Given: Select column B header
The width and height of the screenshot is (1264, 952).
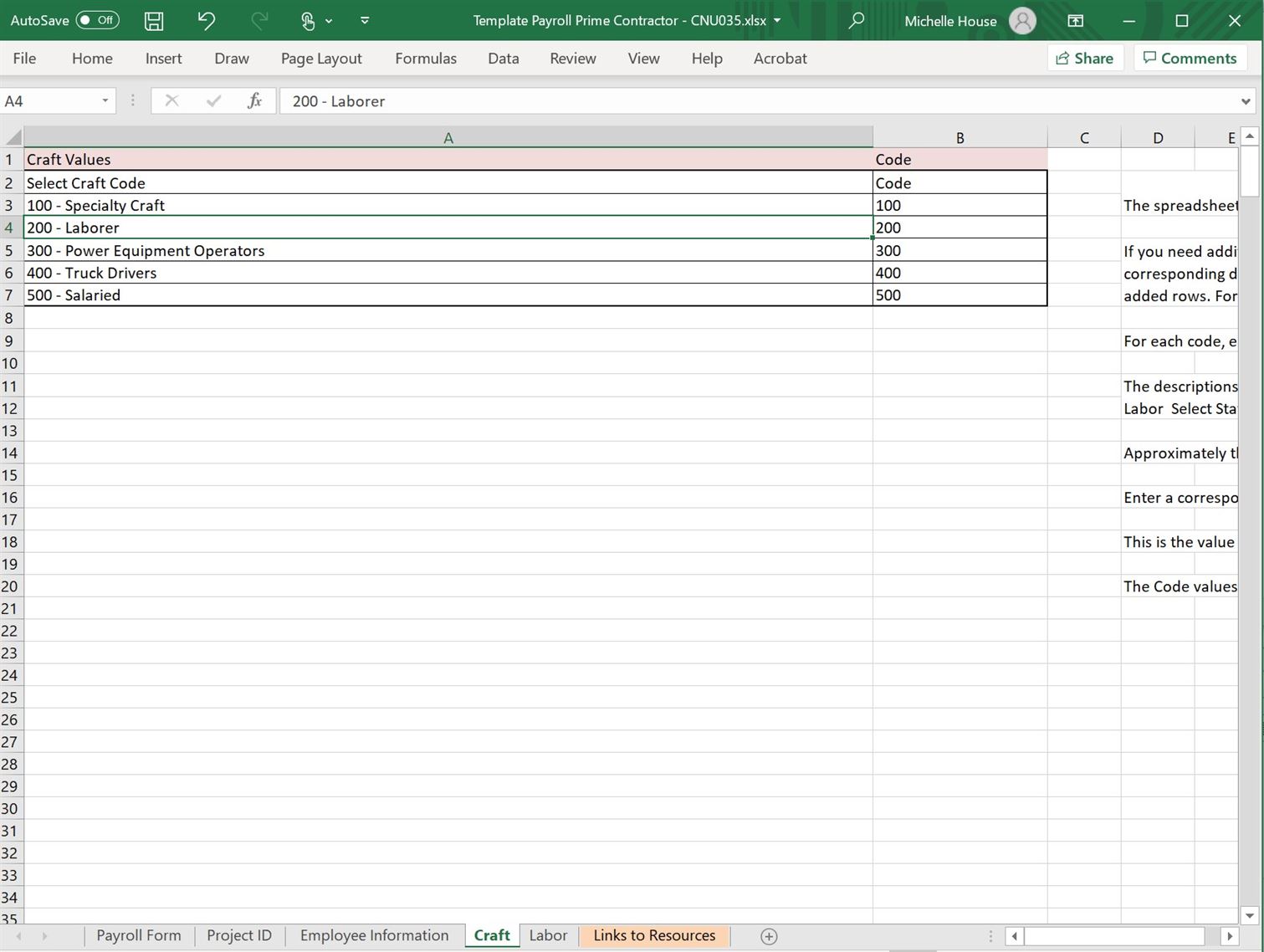Looking at the screenshot, I should [x=960, y=138].
